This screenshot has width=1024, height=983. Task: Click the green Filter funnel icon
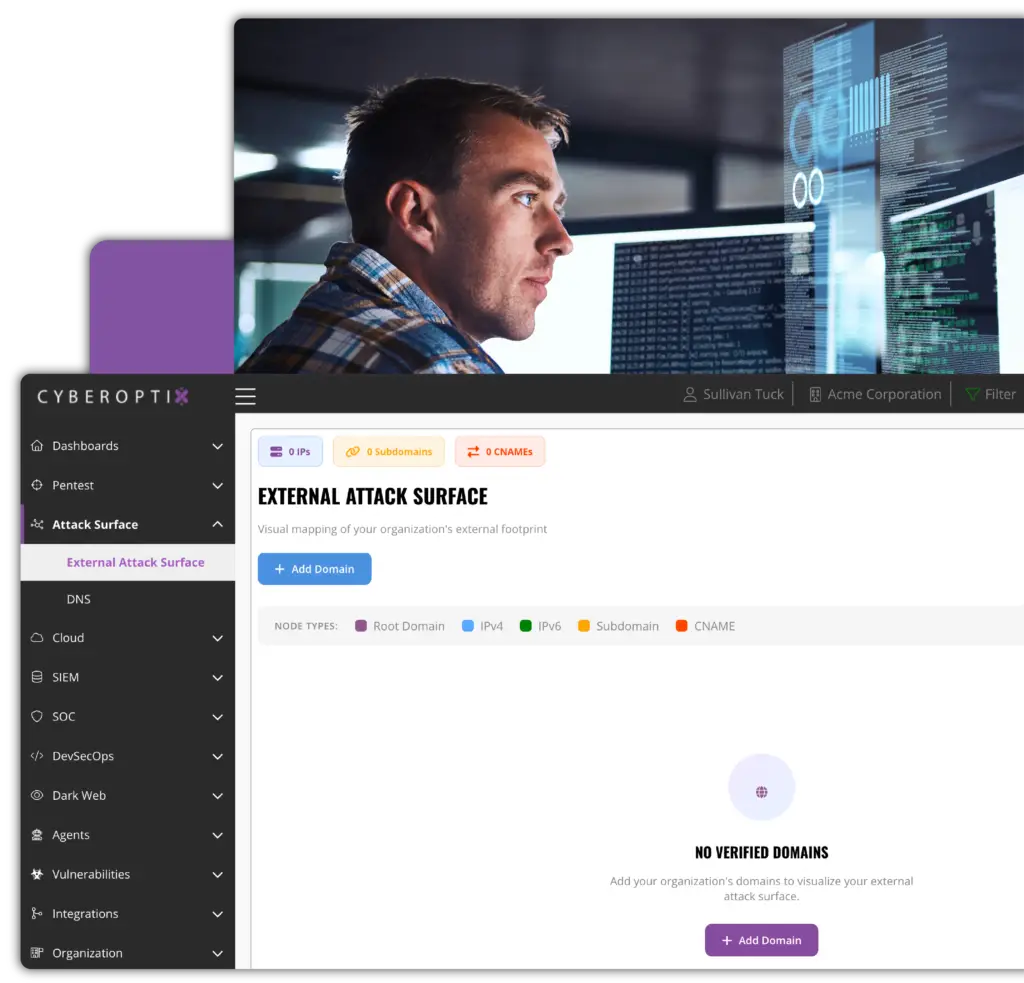pyautogui.click(x=971, y=395)
